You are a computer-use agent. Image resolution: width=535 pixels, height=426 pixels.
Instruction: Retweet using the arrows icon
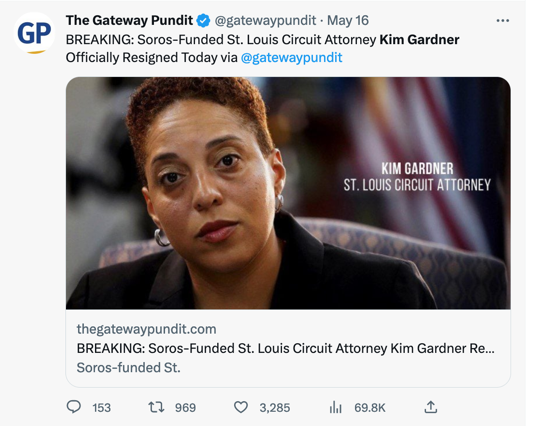156,407
